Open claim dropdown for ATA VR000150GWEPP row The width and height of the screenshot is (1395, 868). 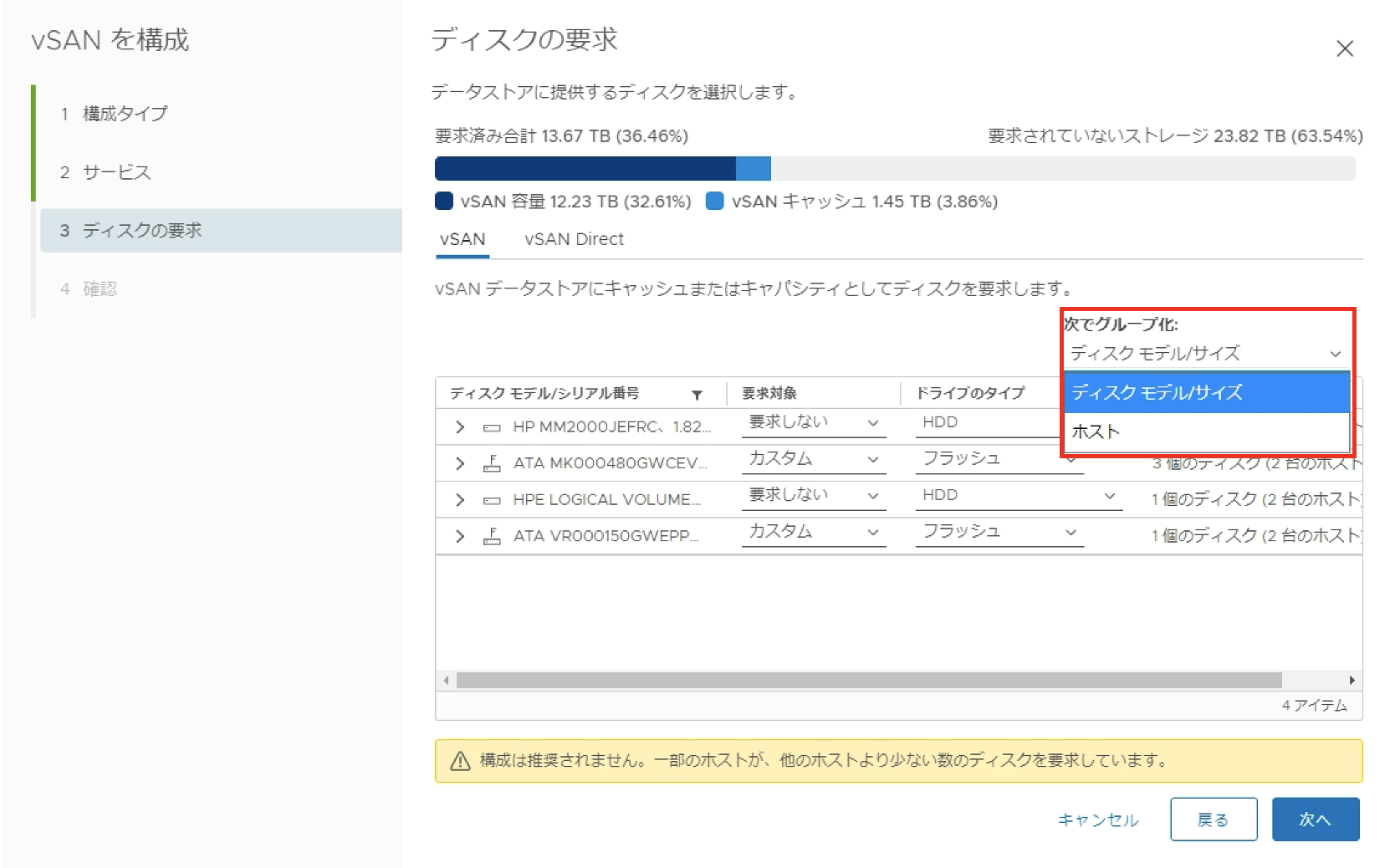coord(813,532)
